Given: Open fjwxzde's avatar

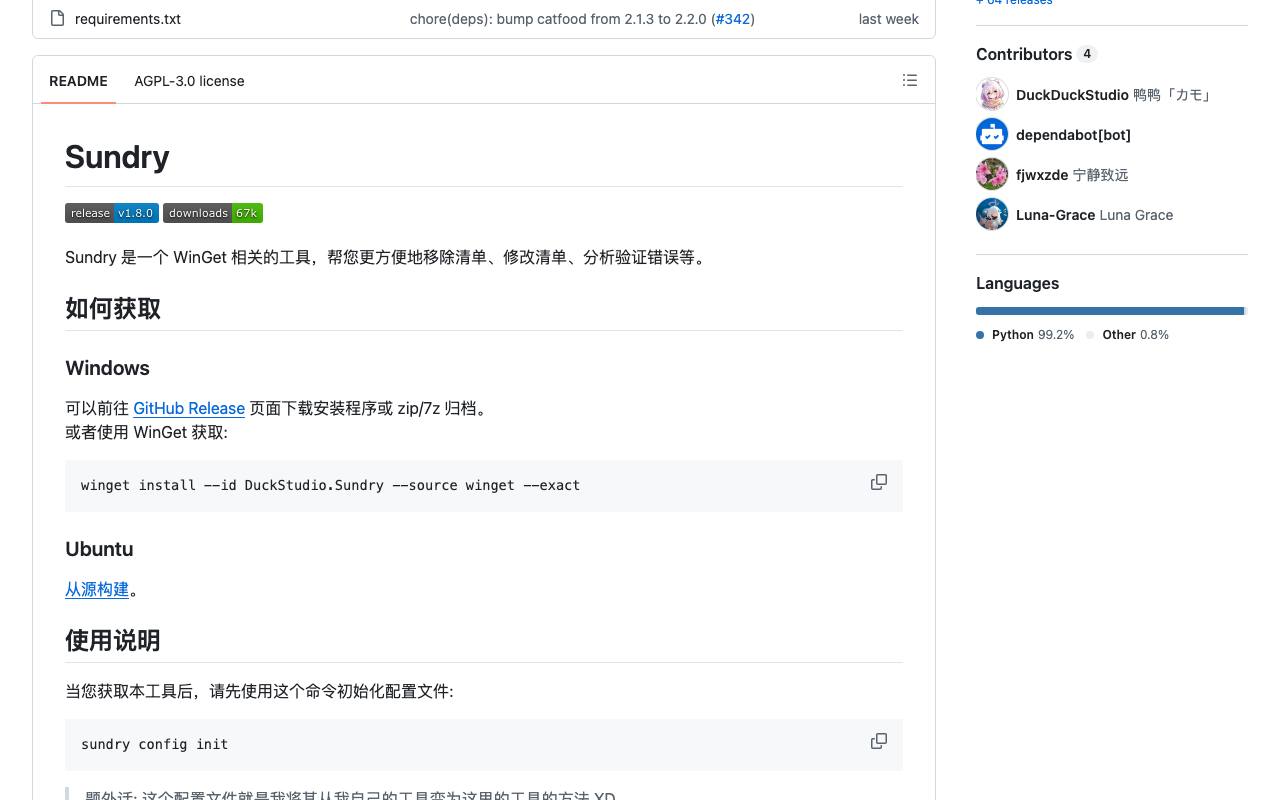Looking at the screenshot, I should pos(992,174).
